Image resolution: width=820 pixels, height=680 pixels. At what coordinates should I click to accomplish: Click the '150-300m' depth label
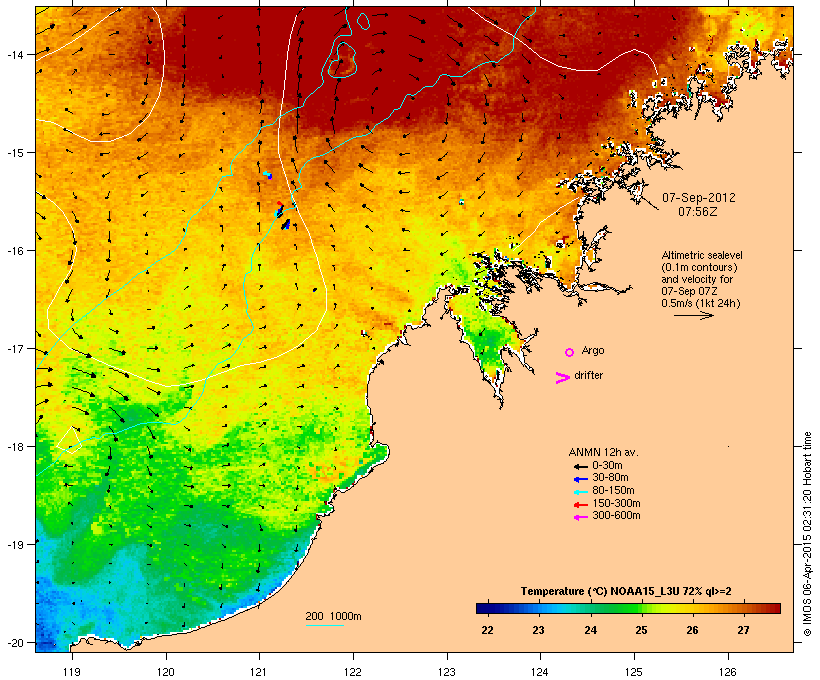pyautogui.click(x=616, y=504)
